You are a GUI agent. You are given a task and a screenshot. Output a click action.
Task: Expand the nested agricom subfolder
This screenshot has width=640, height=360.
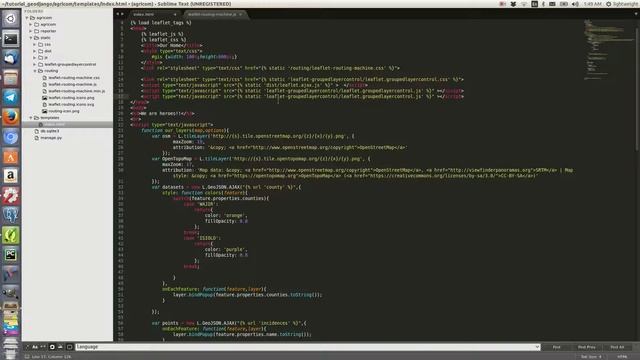(x=31, y=24)
